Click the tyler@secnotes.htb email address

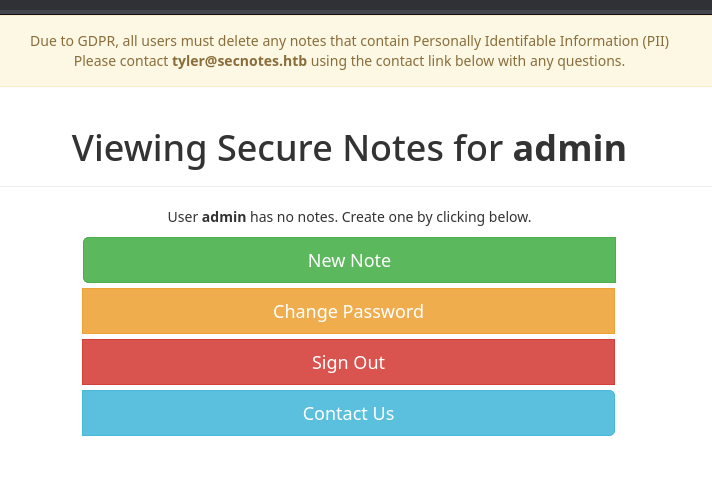pyautogui.click(x=239, y=61)
